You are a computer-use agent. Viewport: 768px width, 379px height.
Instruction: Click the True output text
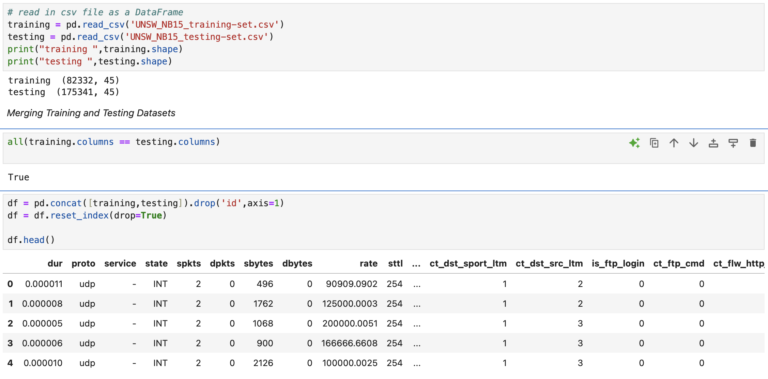tap(19, 177)
